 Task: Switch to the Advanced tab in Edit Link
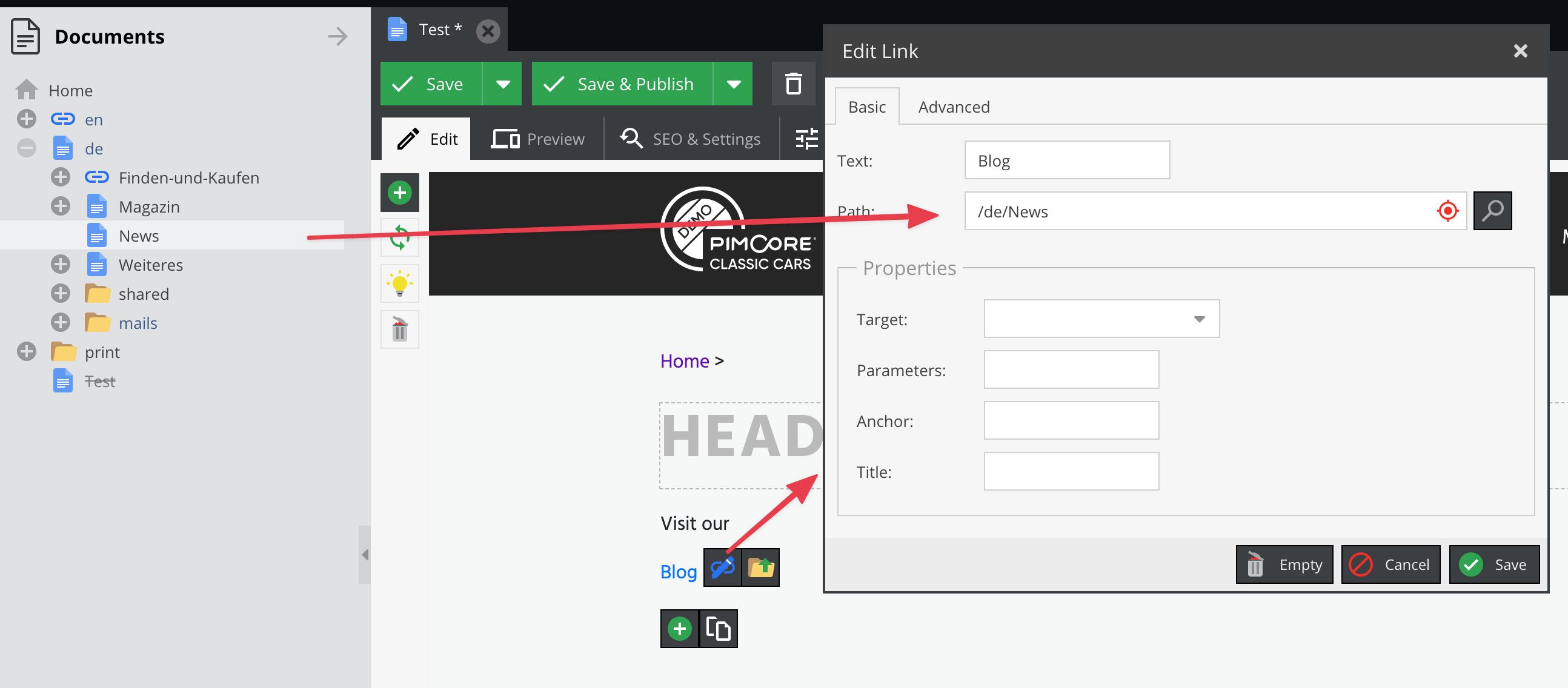952,106
